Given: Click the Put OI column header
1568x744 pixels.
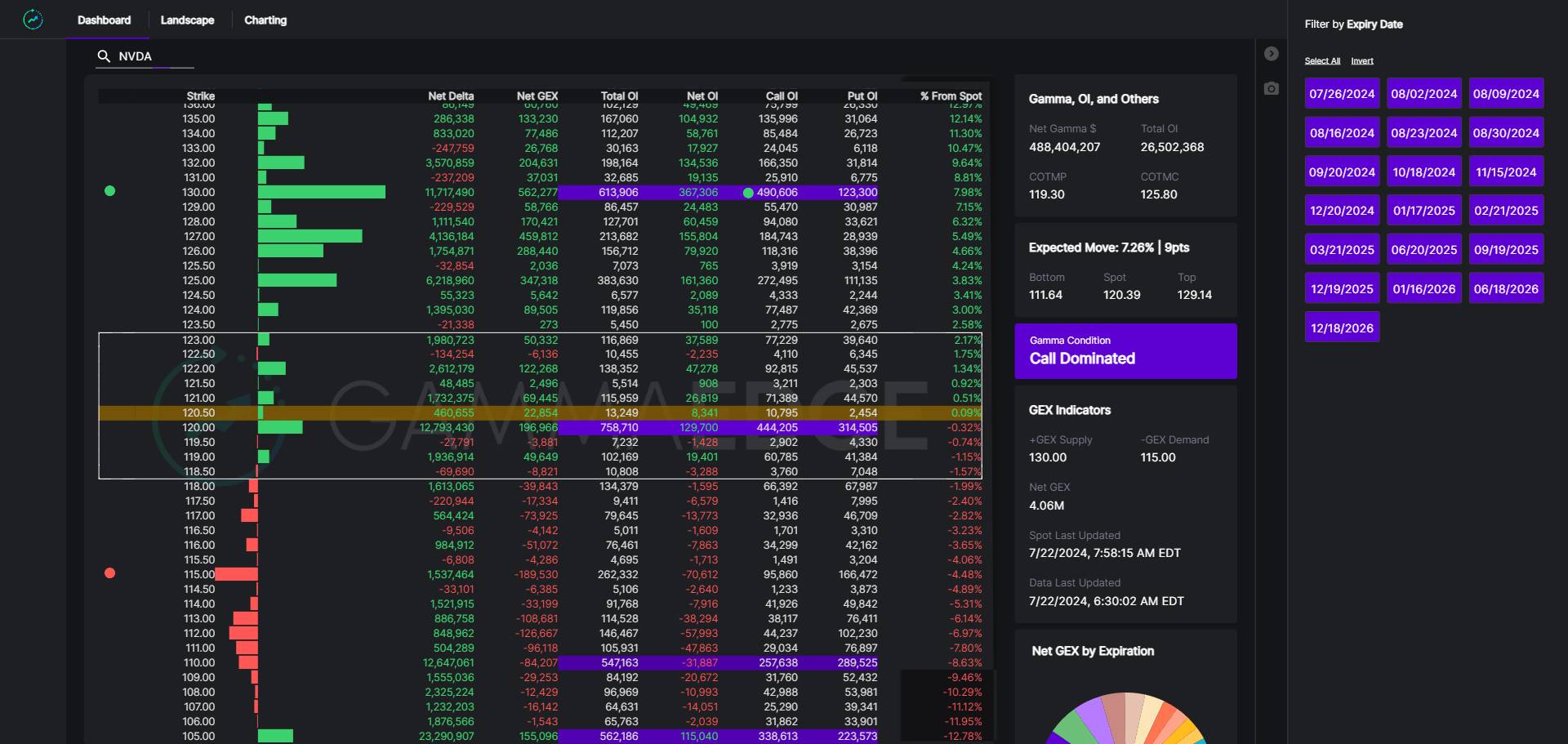Looking at the screenshot, I should [x=862, y=96].
